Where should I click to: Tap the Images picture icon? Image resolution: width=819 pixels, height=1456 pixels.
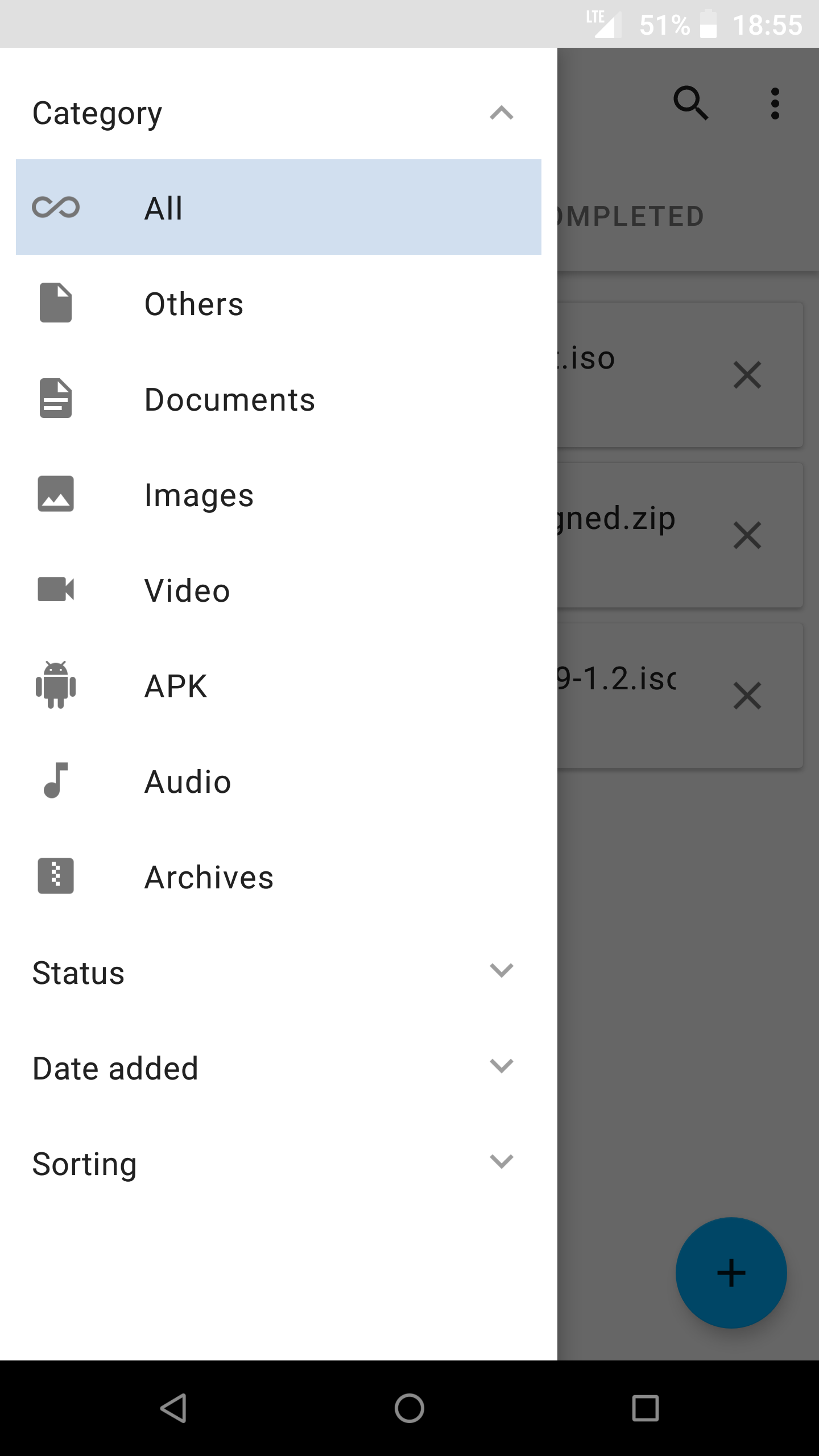56,494
